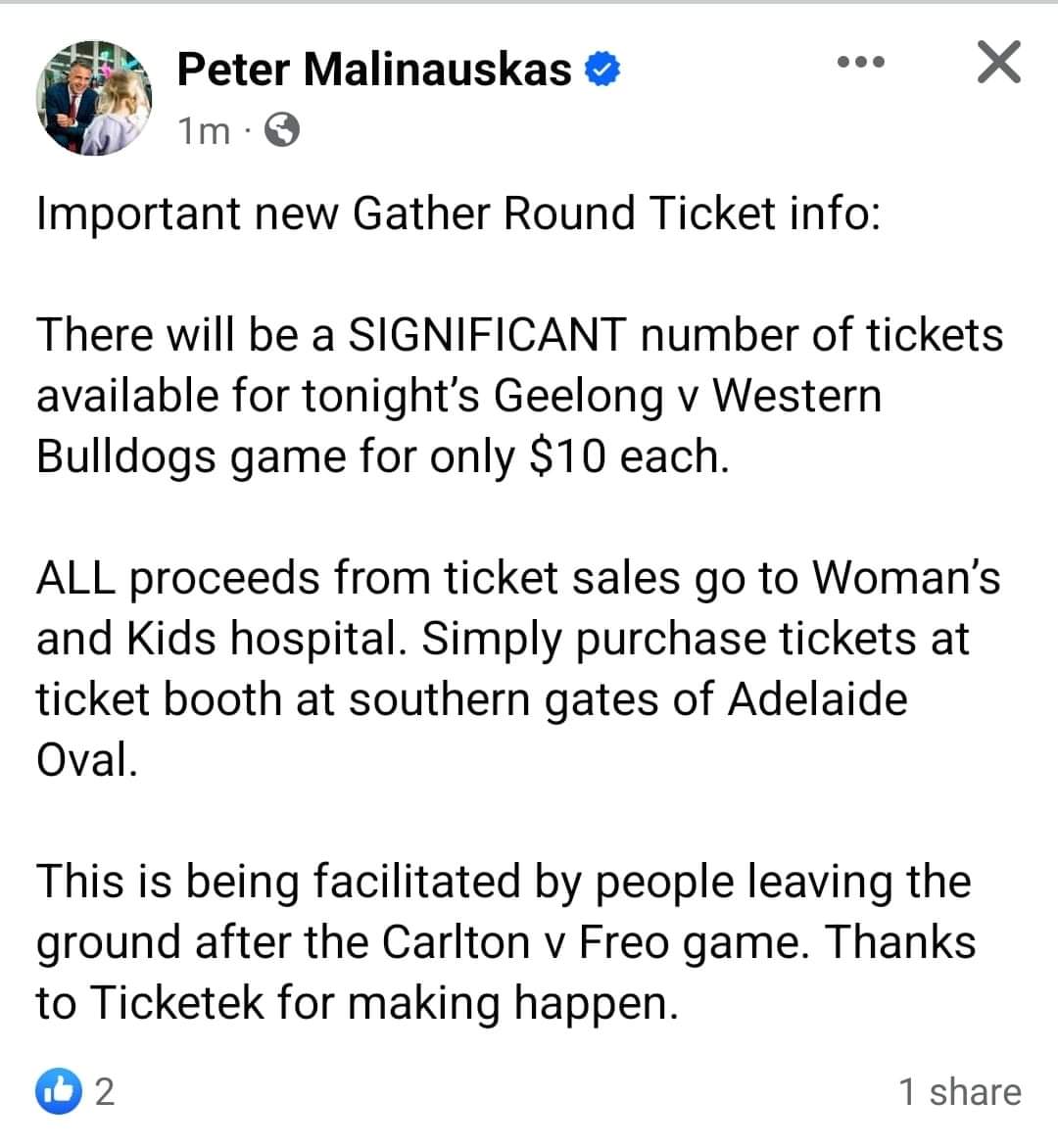Viewport: 1058px width, 1148px height.
Task: Click the word SIGNIFICANT in the post
Action: pos(488,335)
